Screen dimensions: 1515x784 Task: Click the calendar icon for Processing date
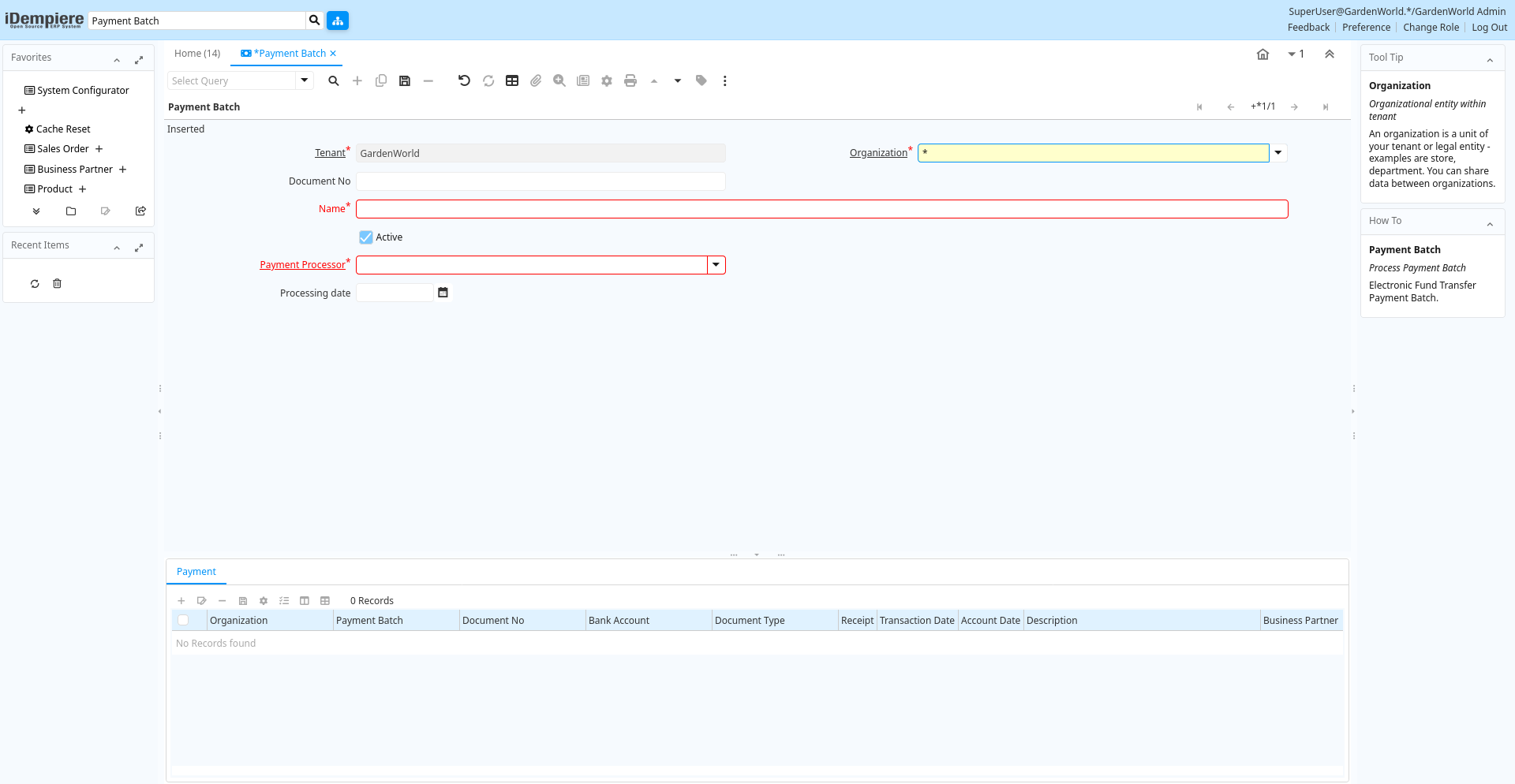pos(443,293)
